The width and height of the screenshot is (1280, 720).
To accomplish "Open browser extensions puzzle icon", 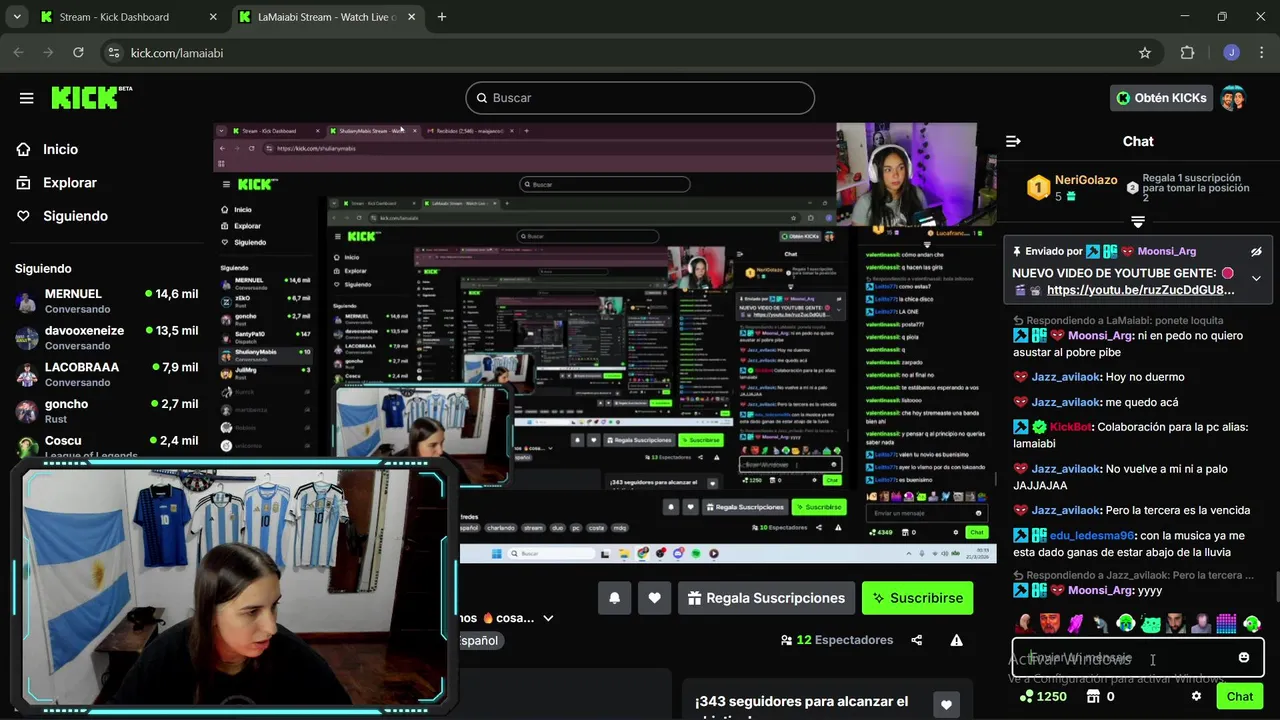I will 1188,53.
